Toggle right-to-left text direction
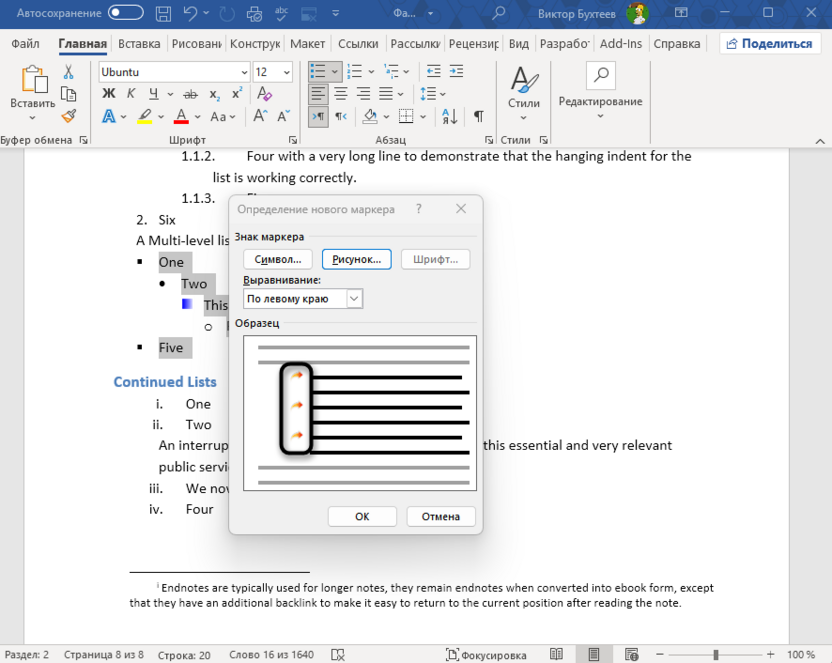This screenshot has height=663, width=832. (x=341, y=116)
